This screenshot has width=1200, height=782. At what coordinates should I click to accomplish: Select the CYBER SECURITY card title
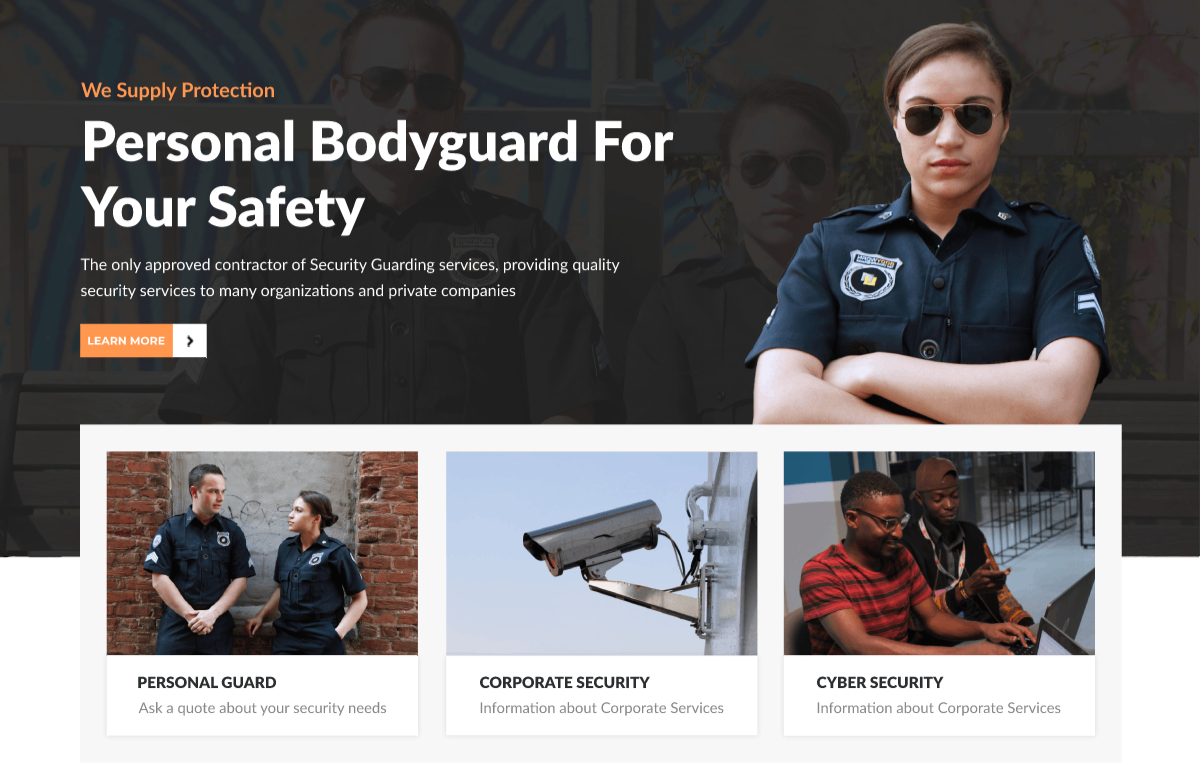point(880,683)
